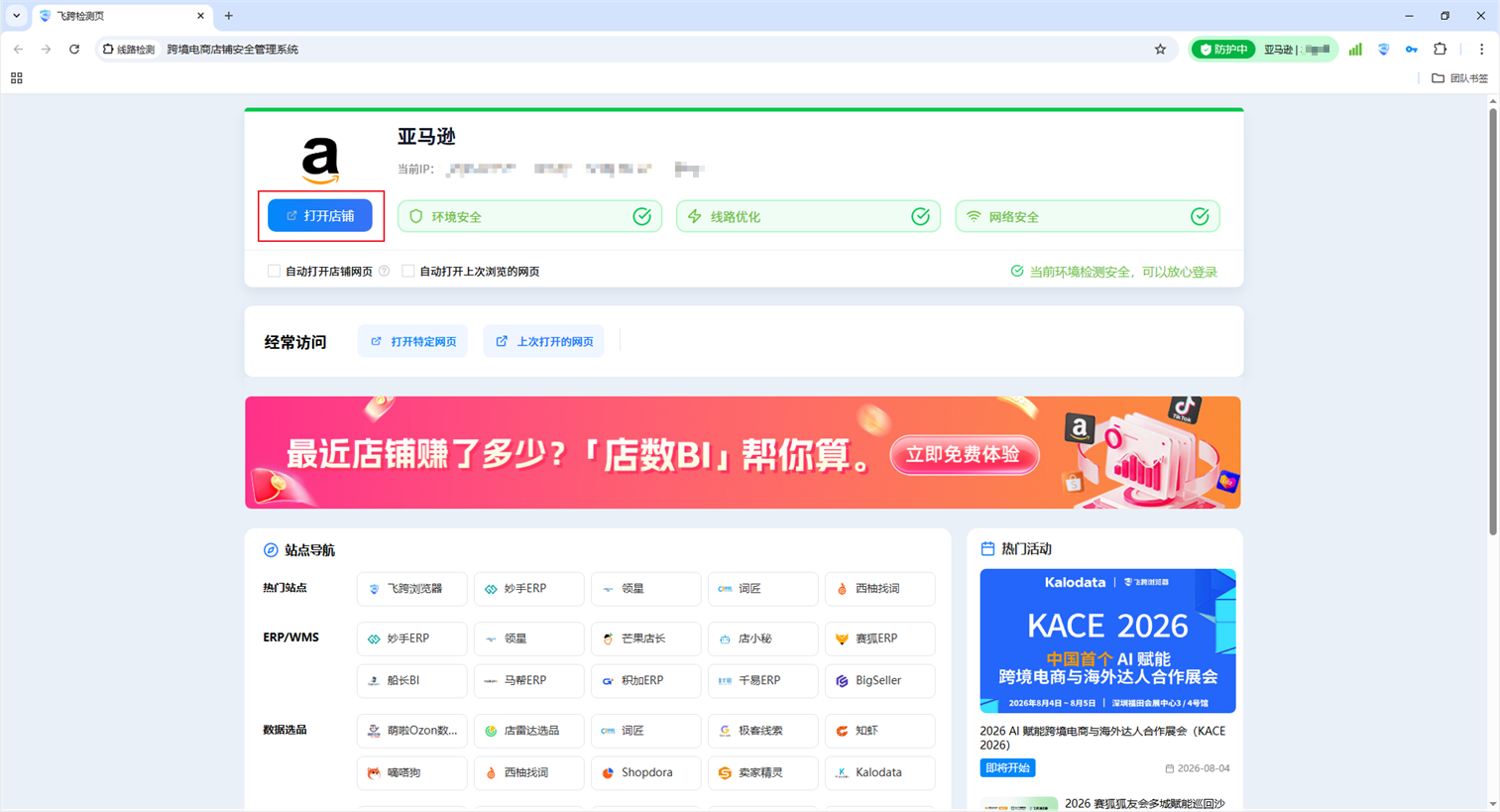
Task: Open the KACE 2026 event thumbnail
Action: click(x=1107, y=640)
